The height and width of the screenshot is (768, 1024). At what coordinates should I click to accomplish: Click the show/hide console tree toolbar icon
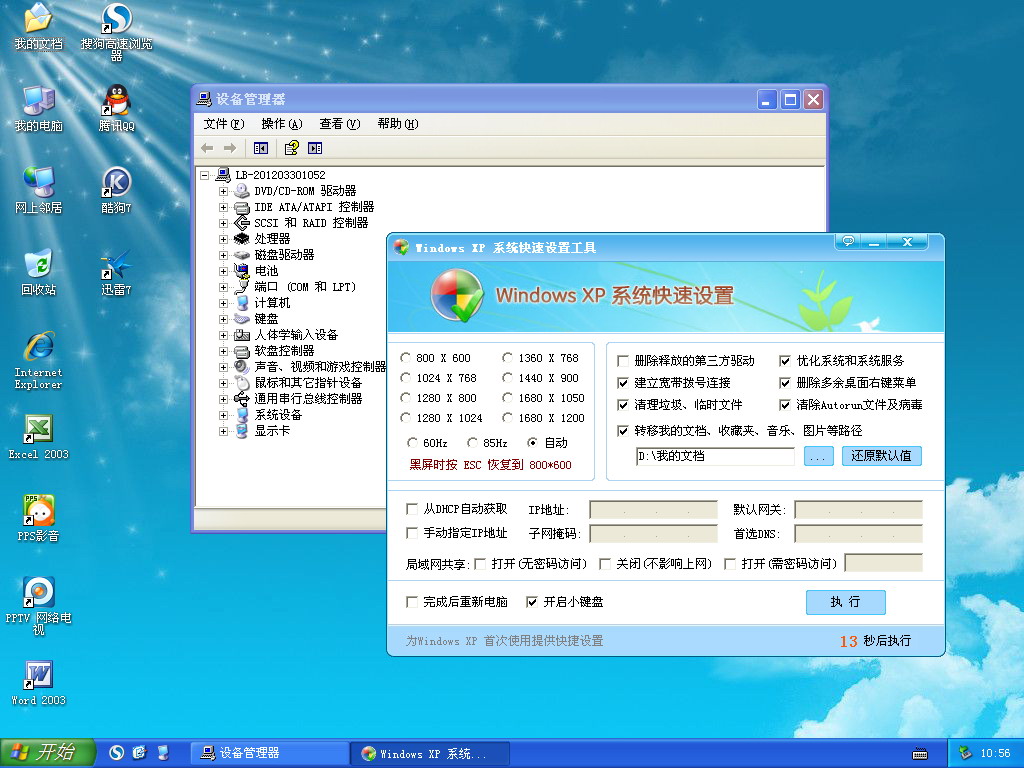pos(261,148)
